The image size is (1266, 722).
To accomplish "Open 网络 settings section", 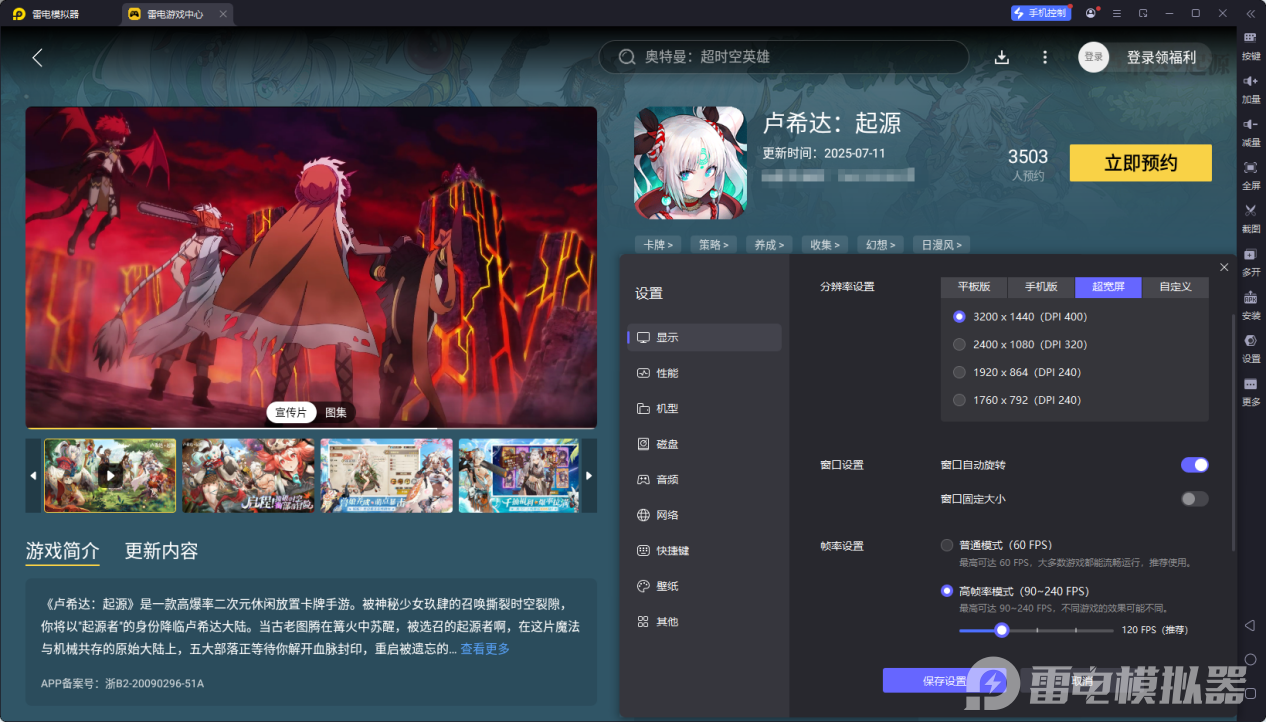I will pyautogui.click(x=705, y=515).
